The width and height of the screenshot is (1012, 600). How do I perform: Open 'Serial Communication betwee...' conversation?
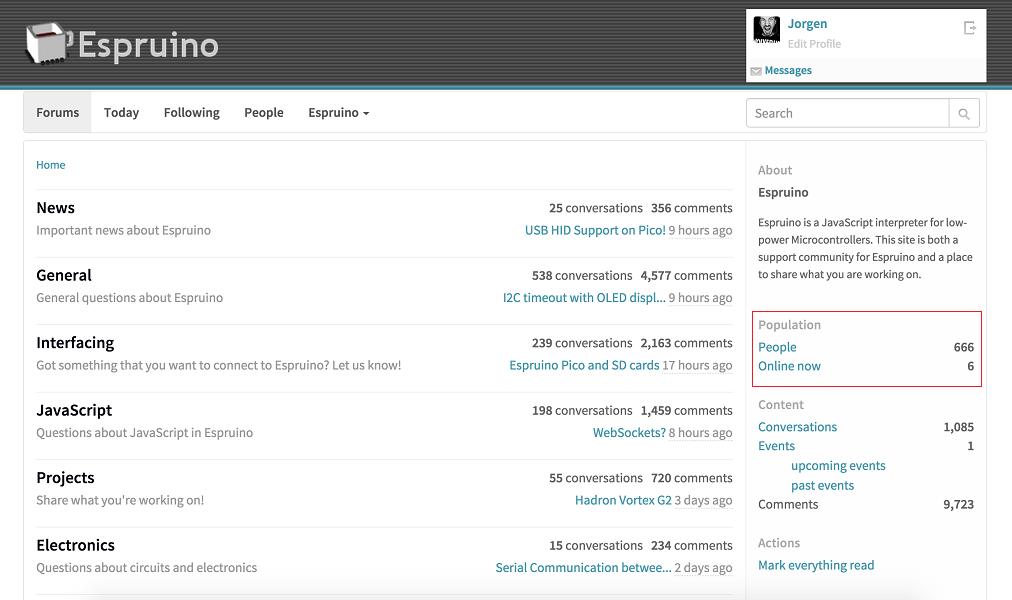[583, 568]
